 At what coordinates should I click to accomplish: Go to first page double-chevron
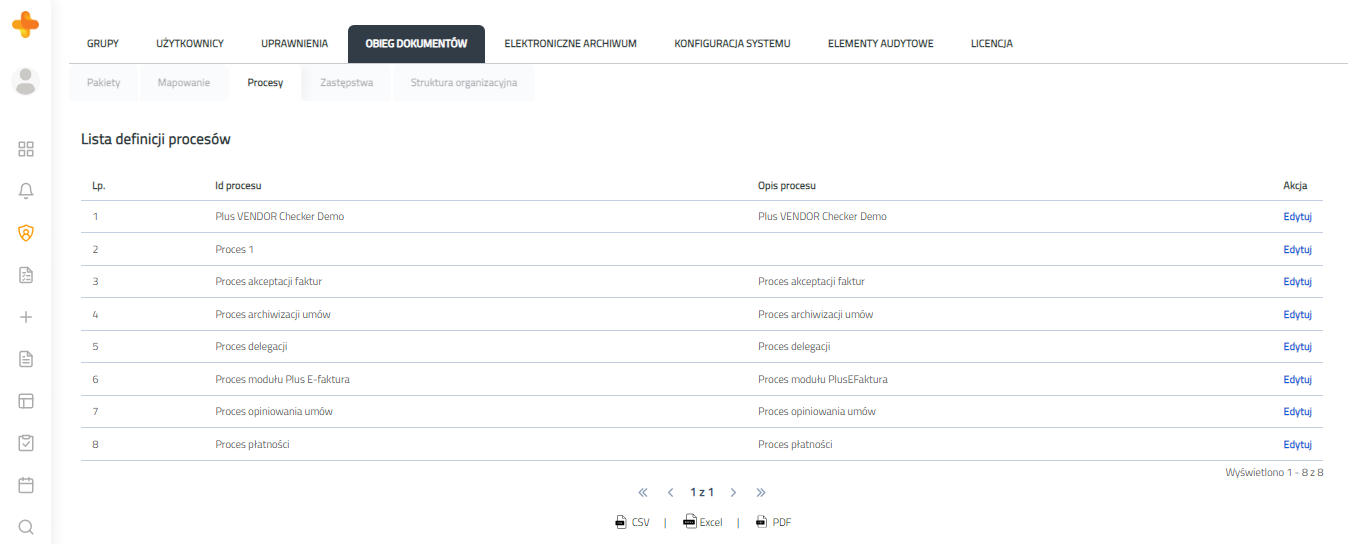click(643, 492)
